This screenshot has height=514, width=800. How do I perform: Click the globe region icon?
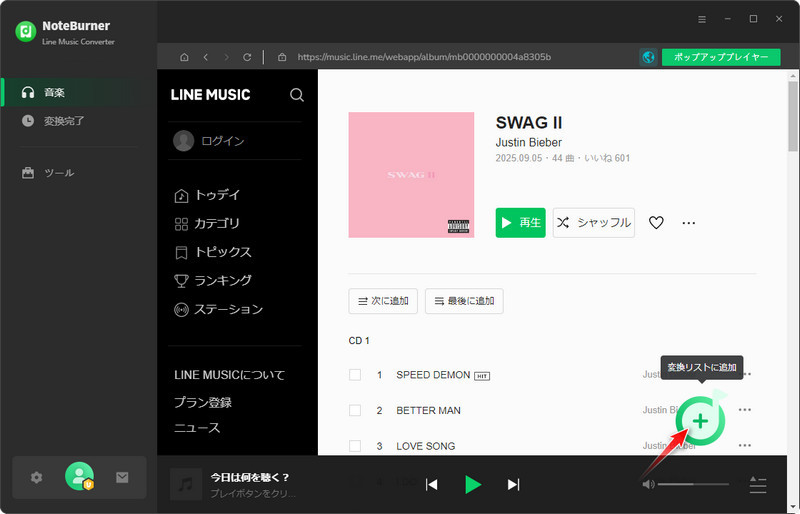pos(648,57)
